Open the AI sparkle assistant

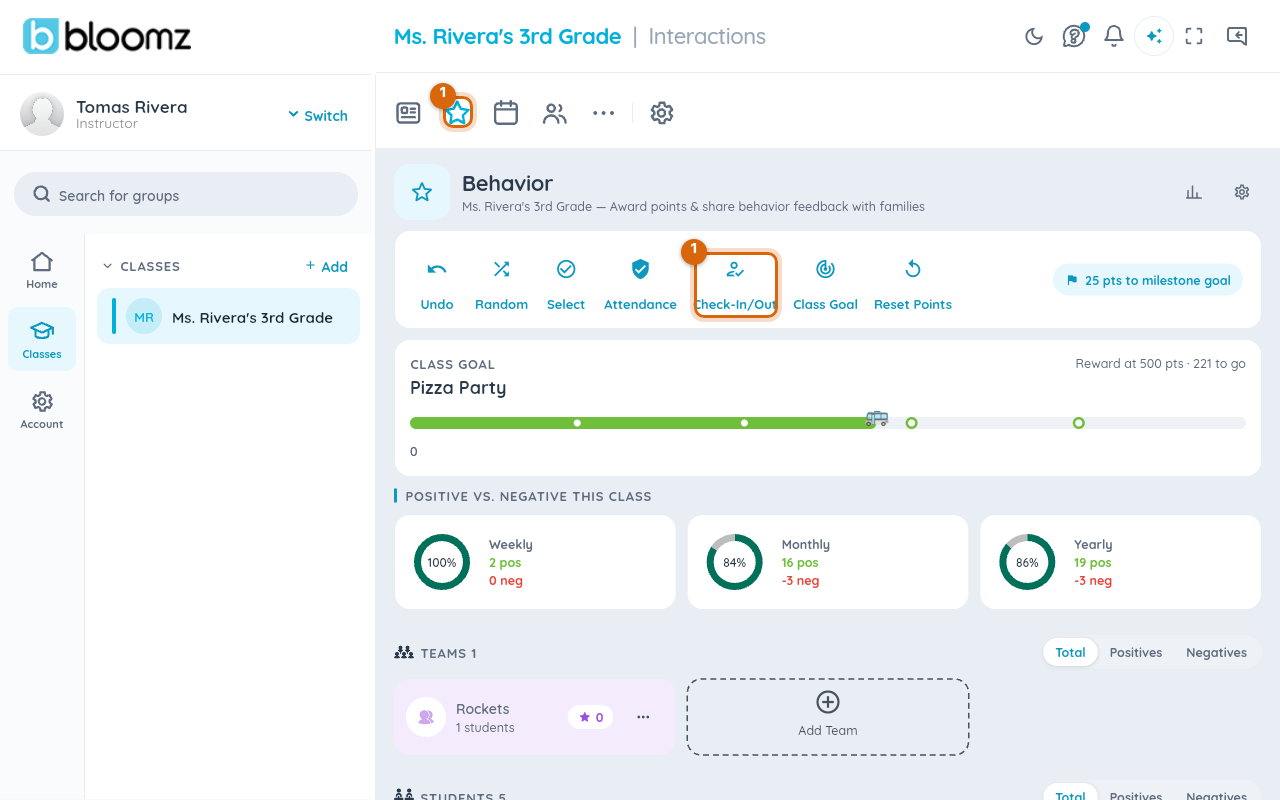click(1154, 37)
